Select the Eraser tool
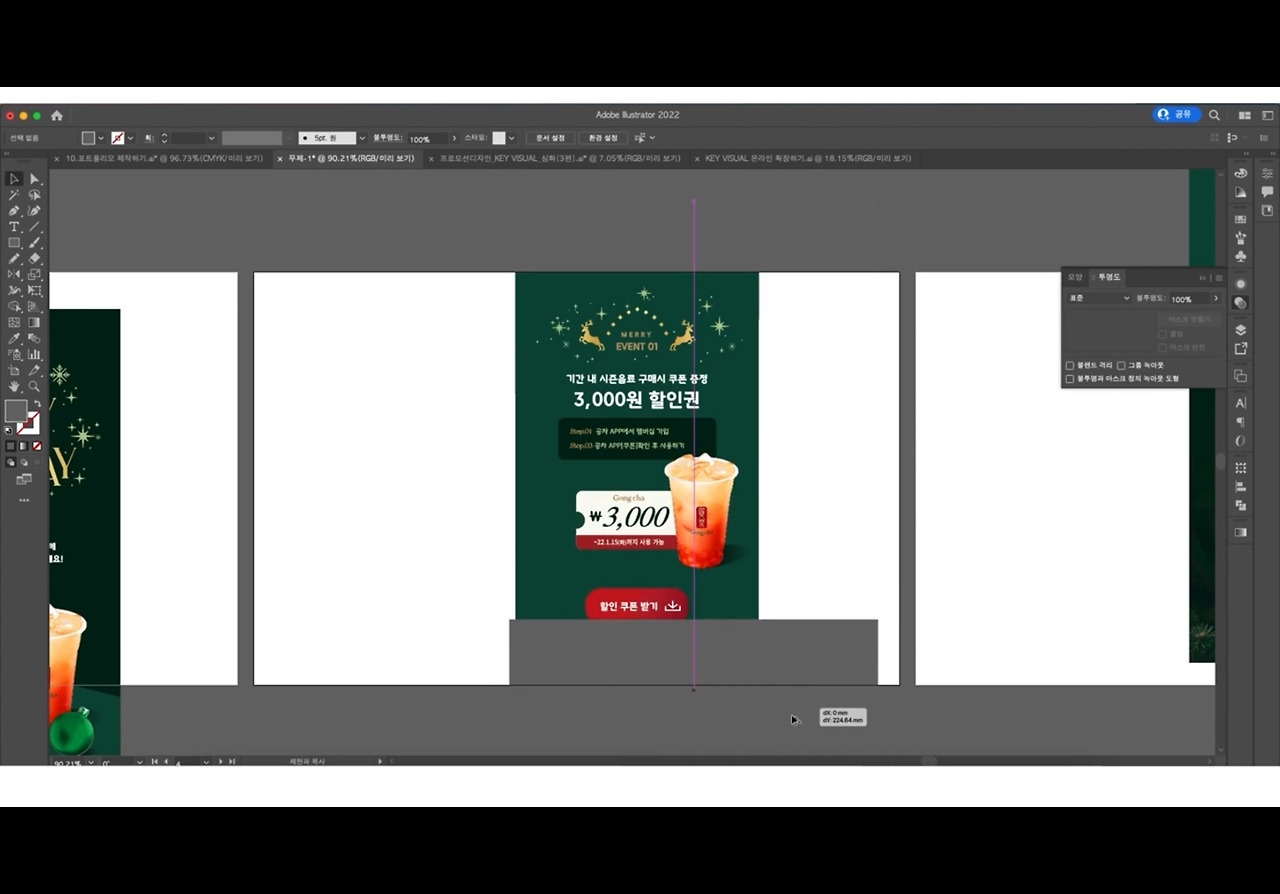 point(35,259)
